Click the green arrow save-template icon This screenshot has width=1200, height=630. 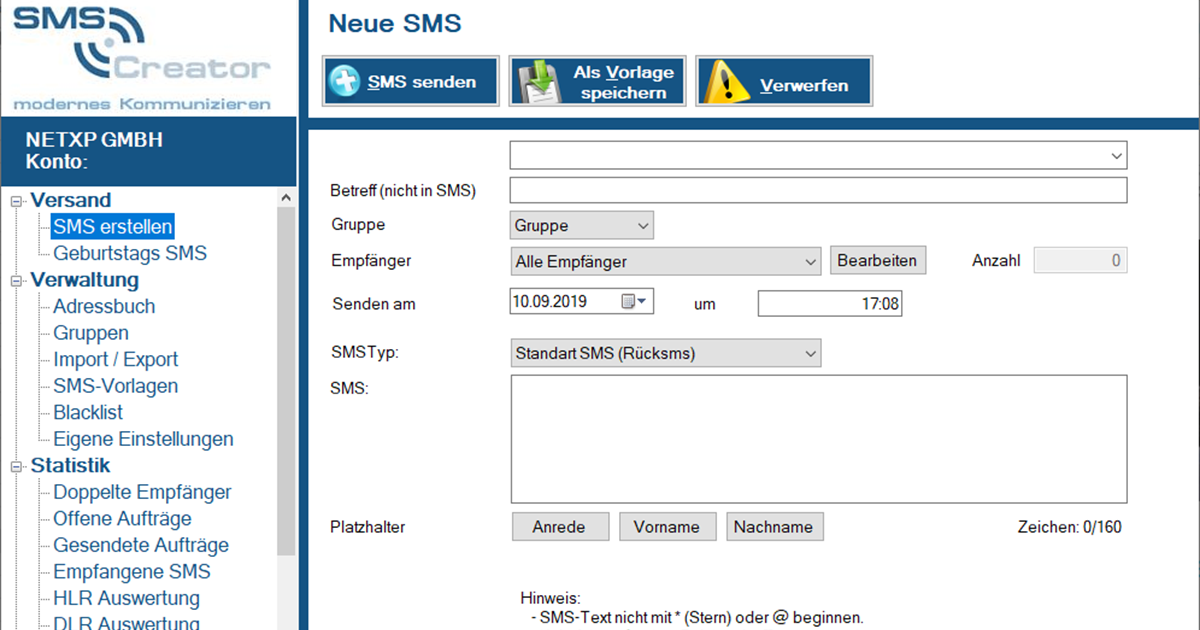click(534, 82)
